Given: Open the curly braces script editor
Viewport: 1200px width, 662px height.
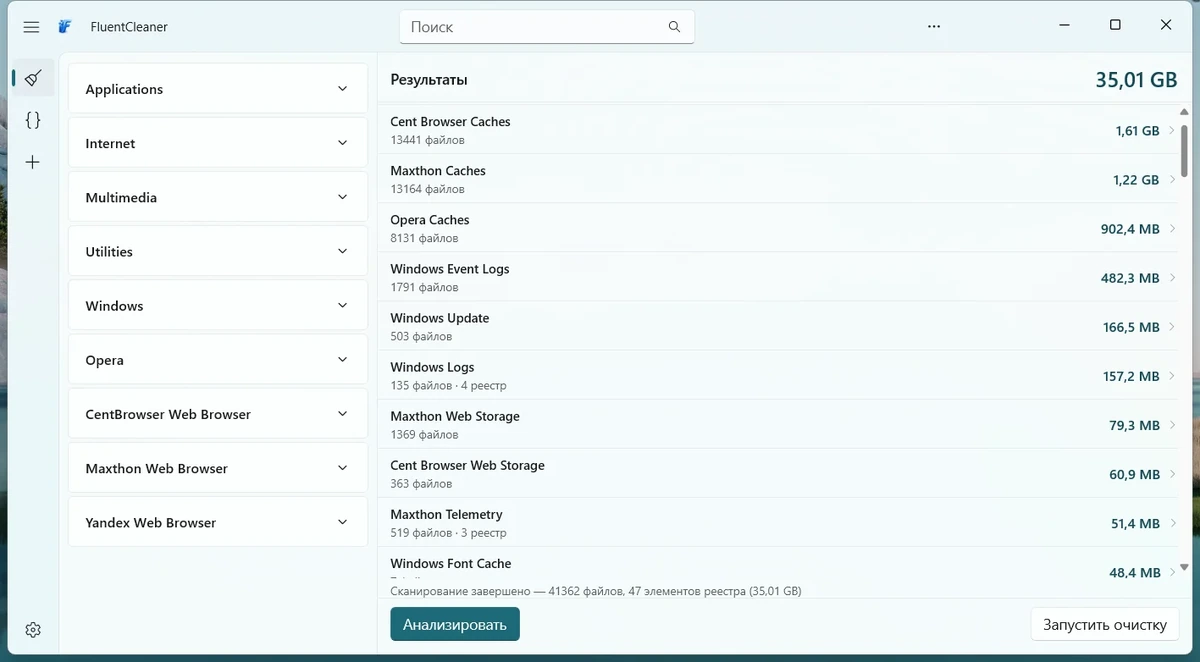Looking at the screenshot, I should tap(33, 120).
